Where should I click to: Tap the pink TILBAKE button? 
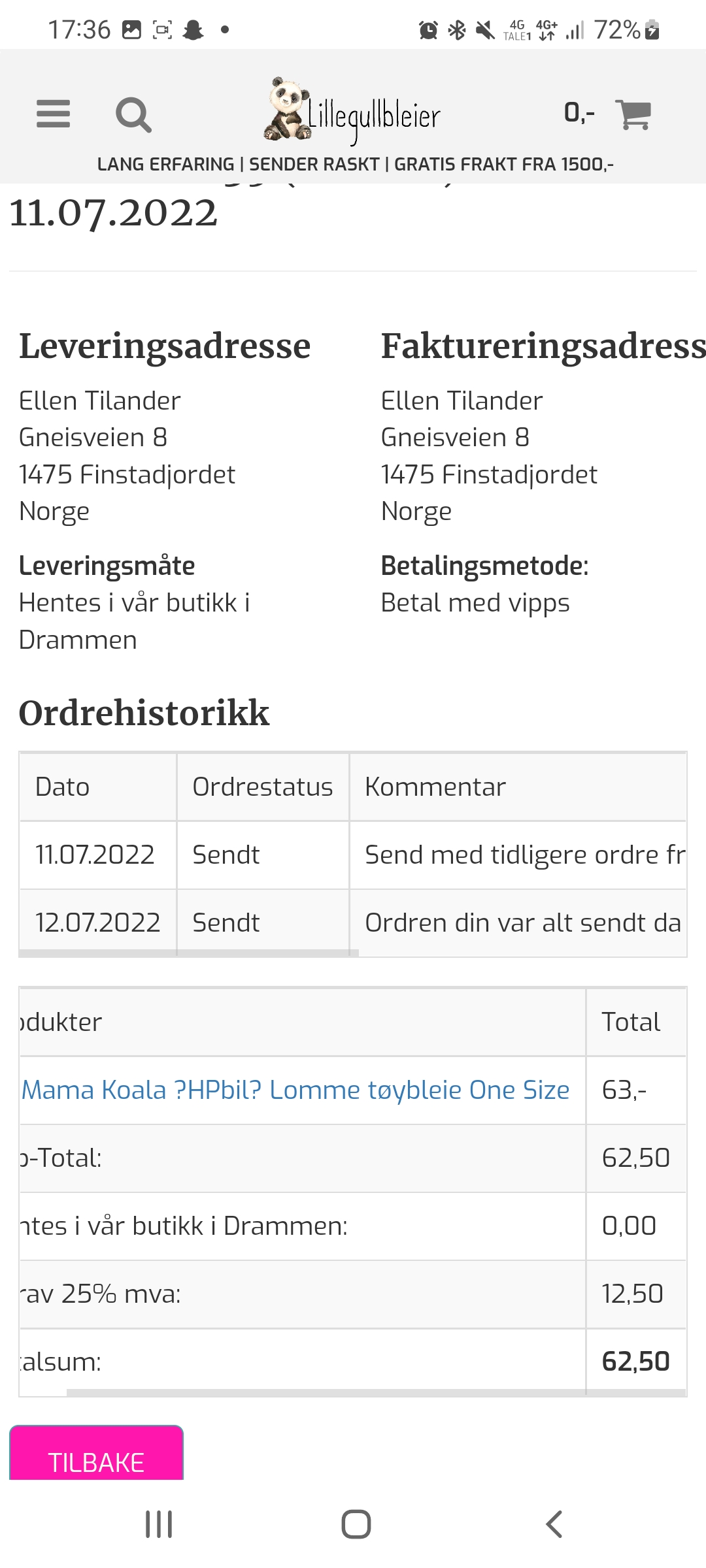click(96, 1453)
